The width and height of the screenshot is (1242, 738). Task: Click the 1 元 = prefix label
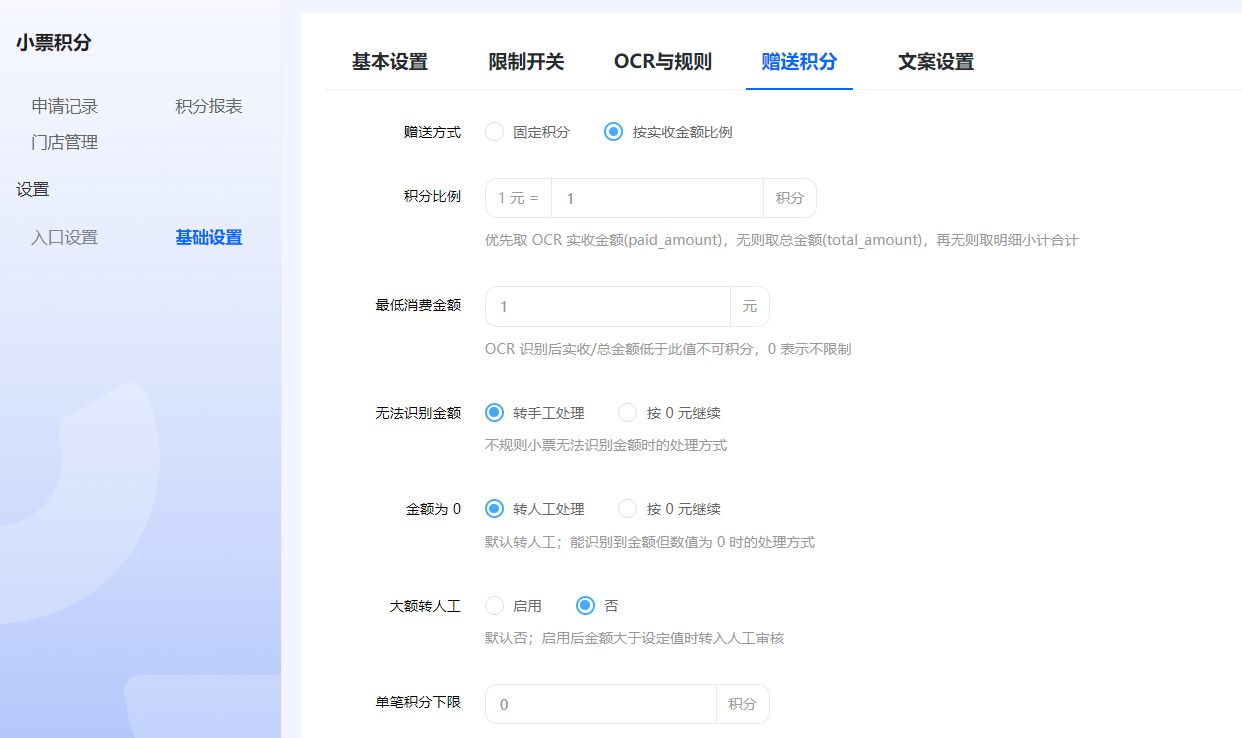(518, 198)
